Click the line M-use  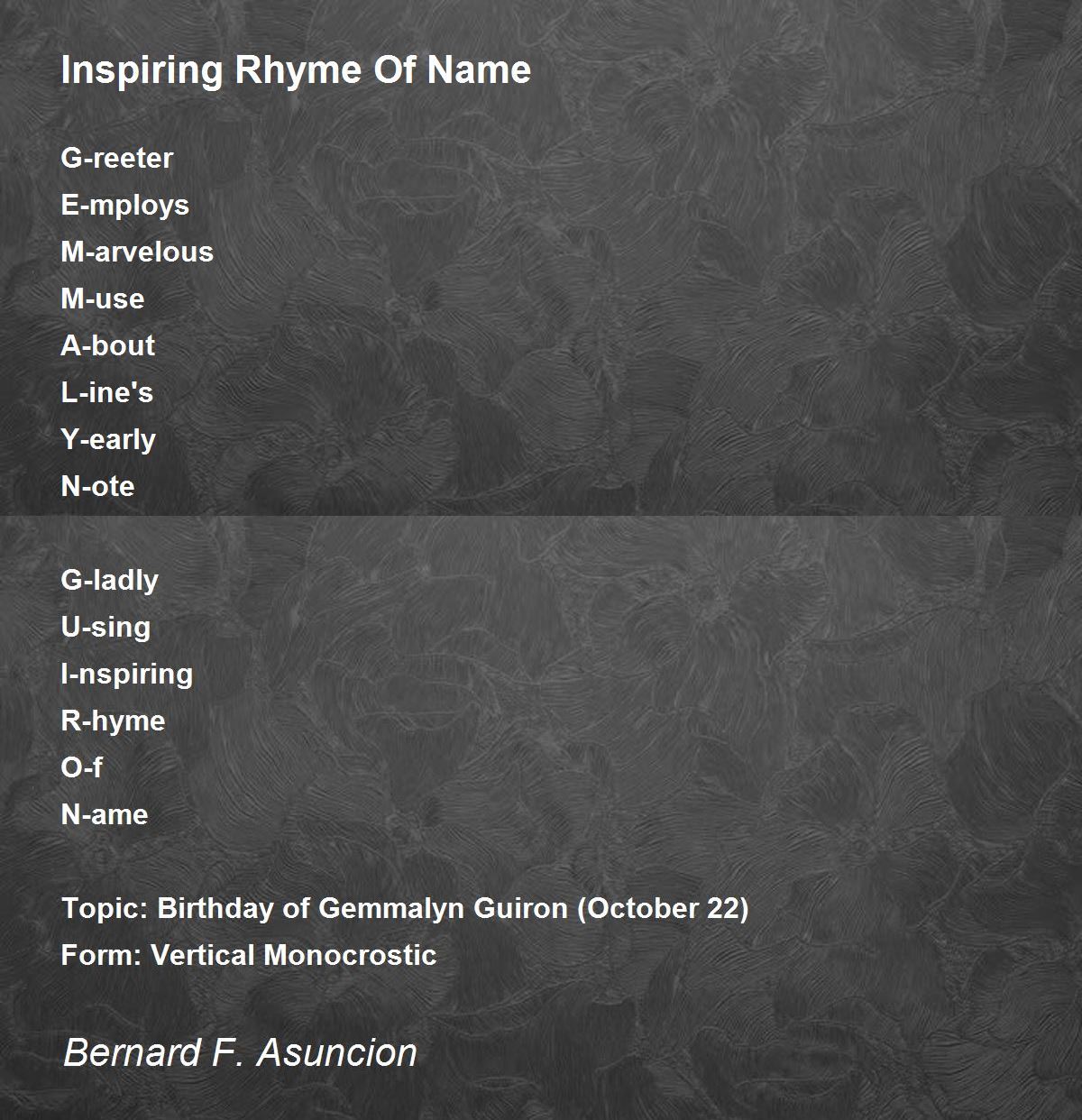tap(103, 298)
